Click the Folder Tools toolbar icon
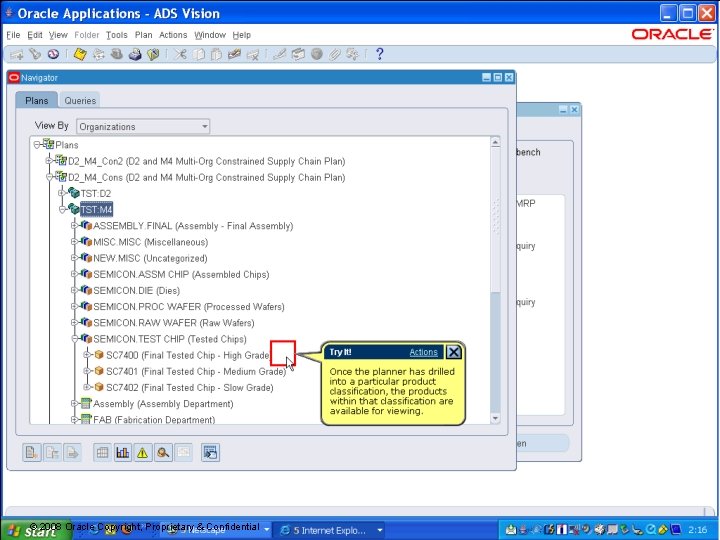720x540 pixels. pos(353,55)
